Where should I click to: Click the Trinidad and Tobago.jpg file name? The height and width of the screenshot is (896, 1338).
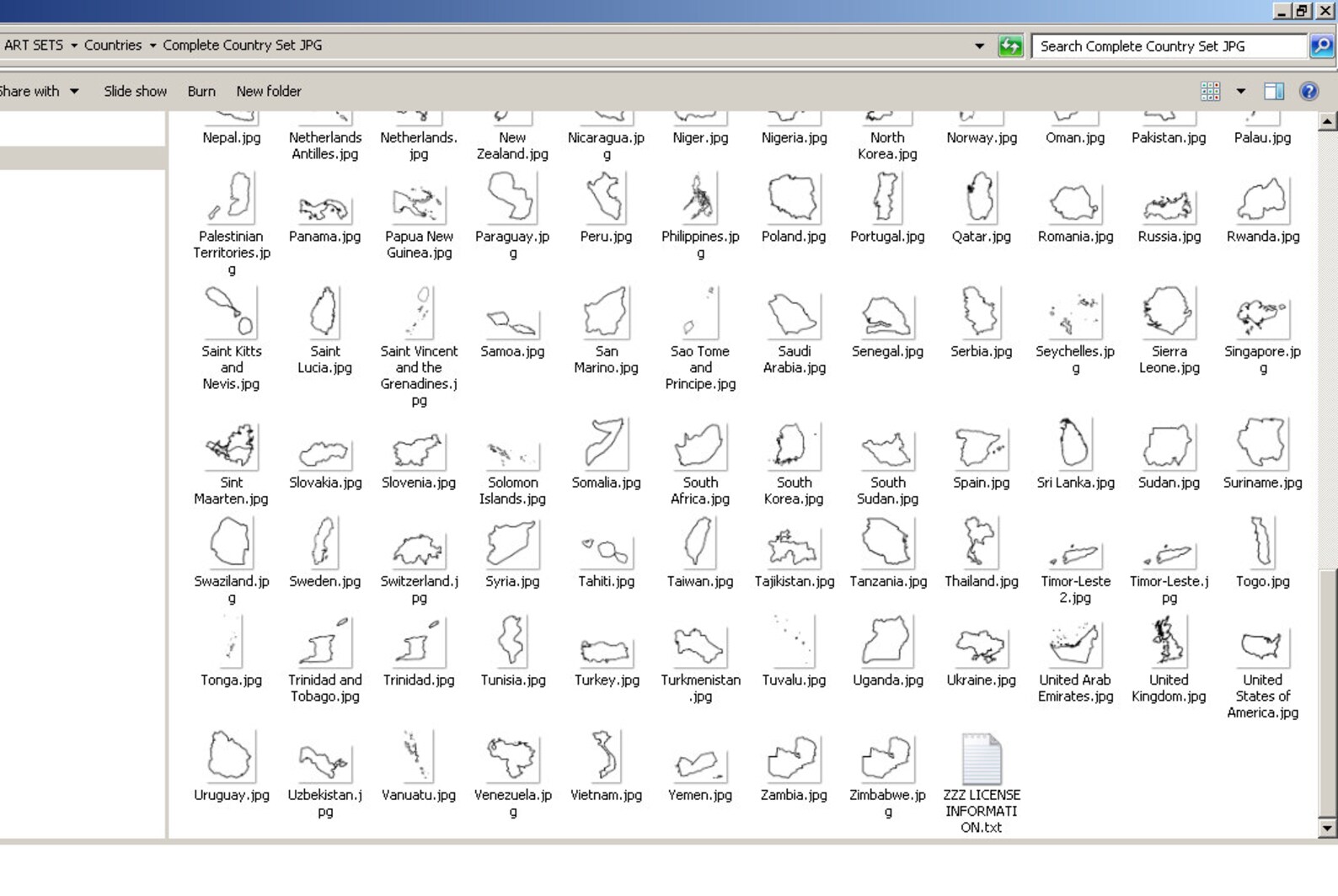(x=325, y=688)
